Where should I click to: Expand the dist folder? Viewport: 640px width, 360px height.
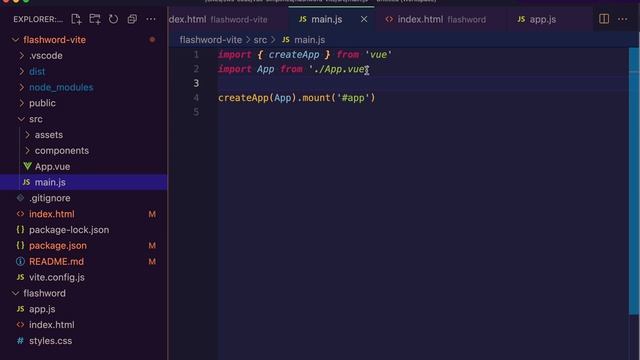click(x=22, y=71)
